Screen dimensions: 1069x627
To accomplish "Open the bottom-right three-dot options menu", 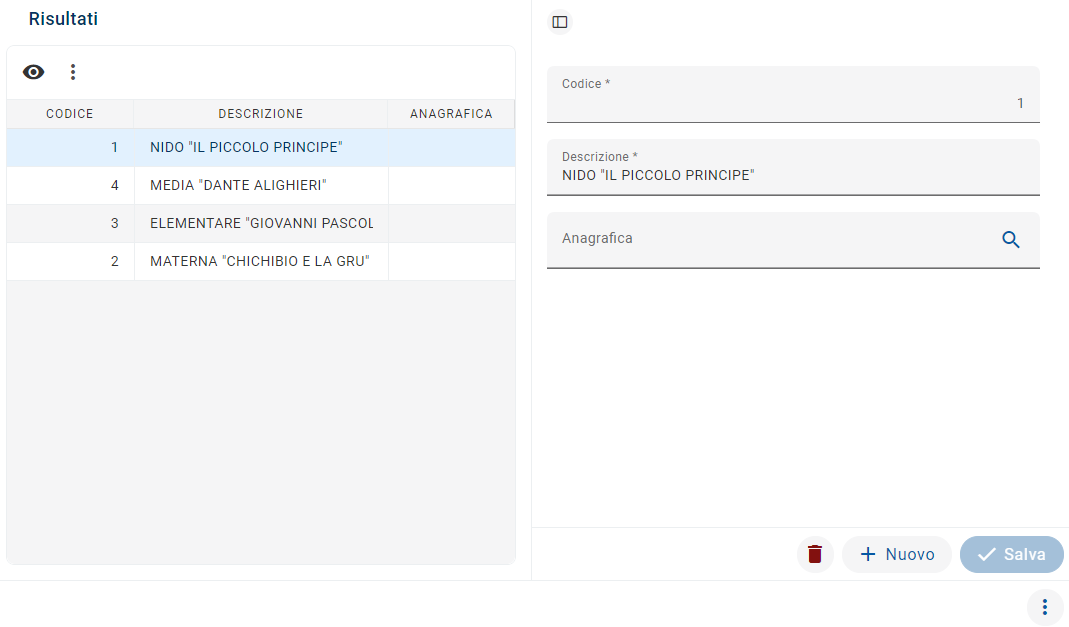I will [x=1045, y=607].
